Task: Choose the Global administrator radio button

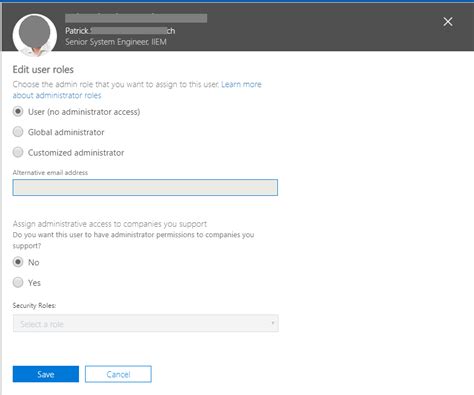Action: [18, 132]
